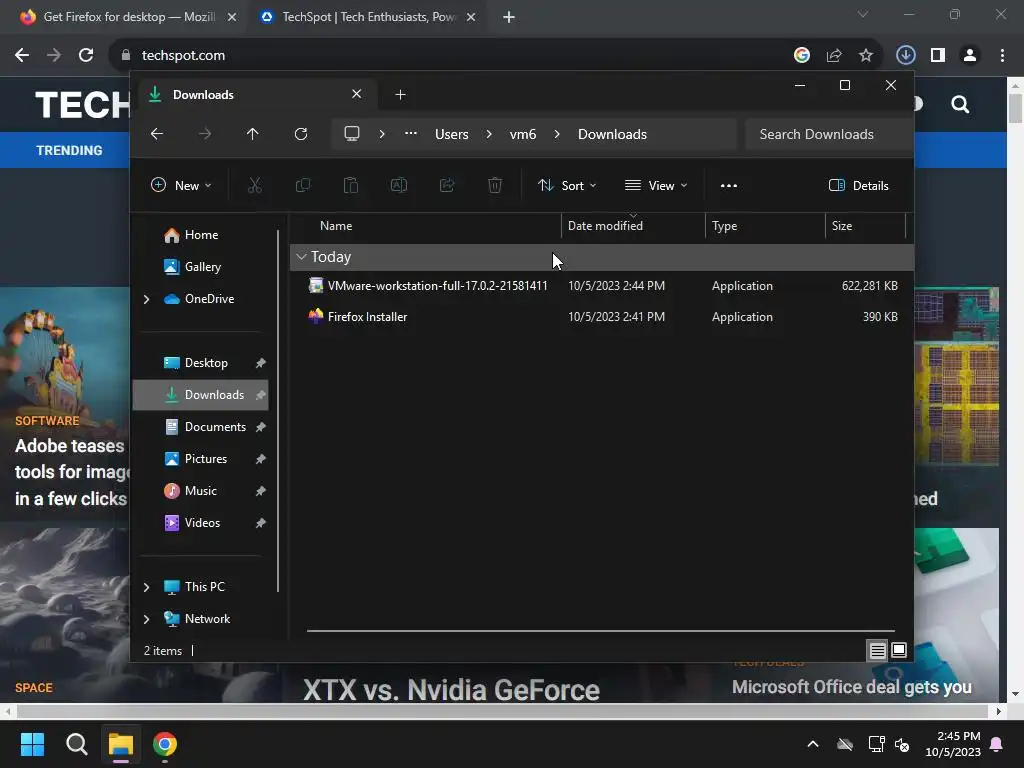Open Chrome side panel icon

point(938,55)
